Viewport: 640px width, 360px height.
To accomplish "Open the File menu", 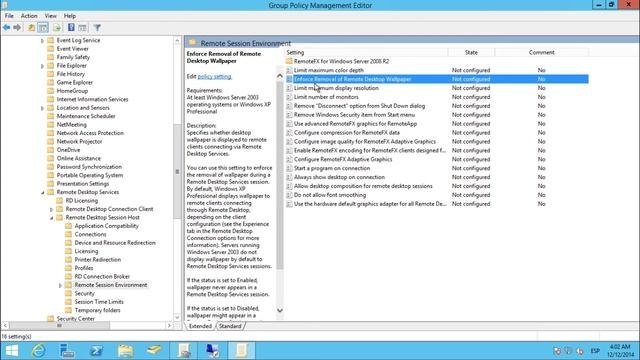I will click(9, 16).
